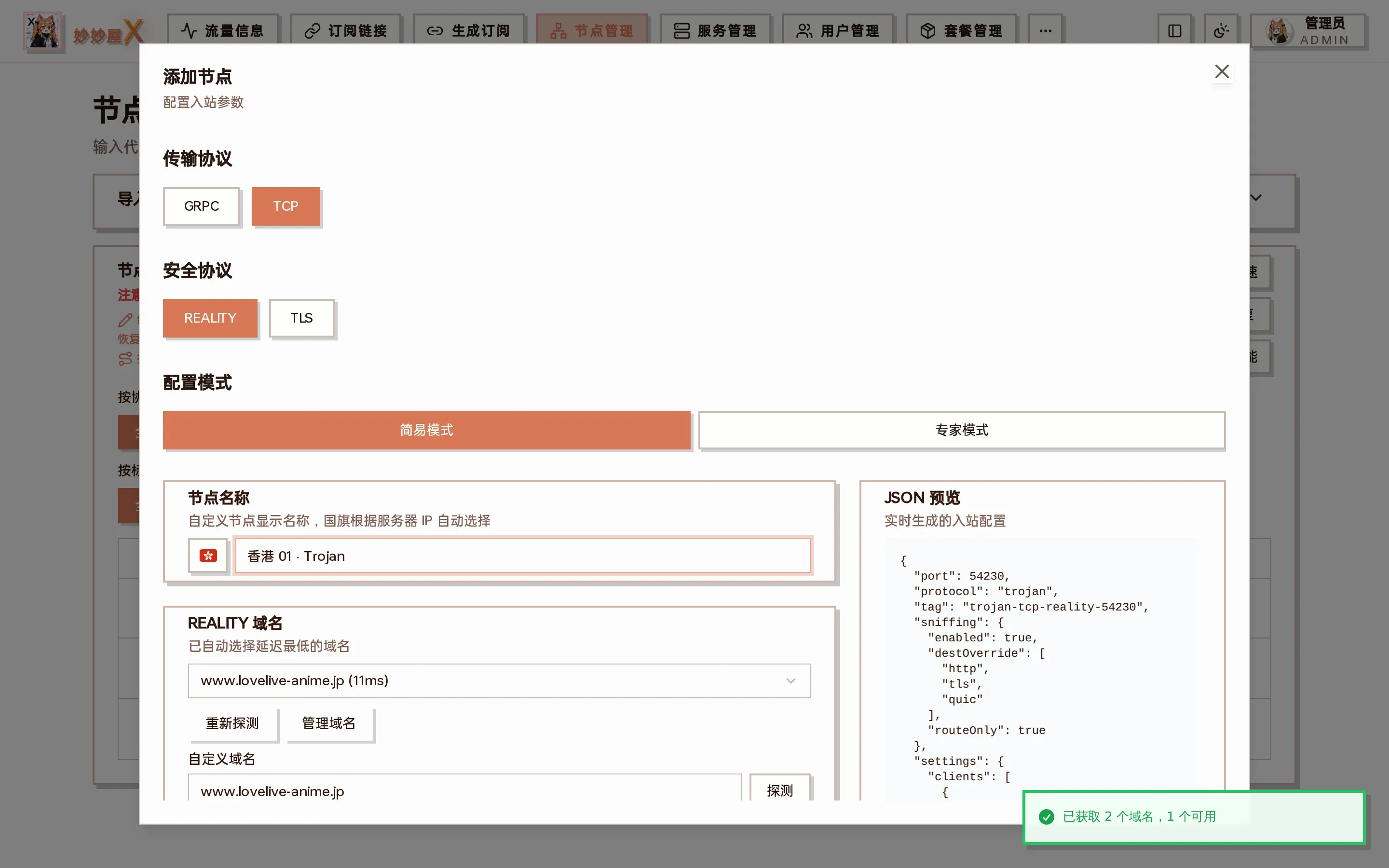The height and width of the screenshot is (868, 1389).
Task: Open the REALITY 域名 dropdown
Action: [x=499, y=681]
